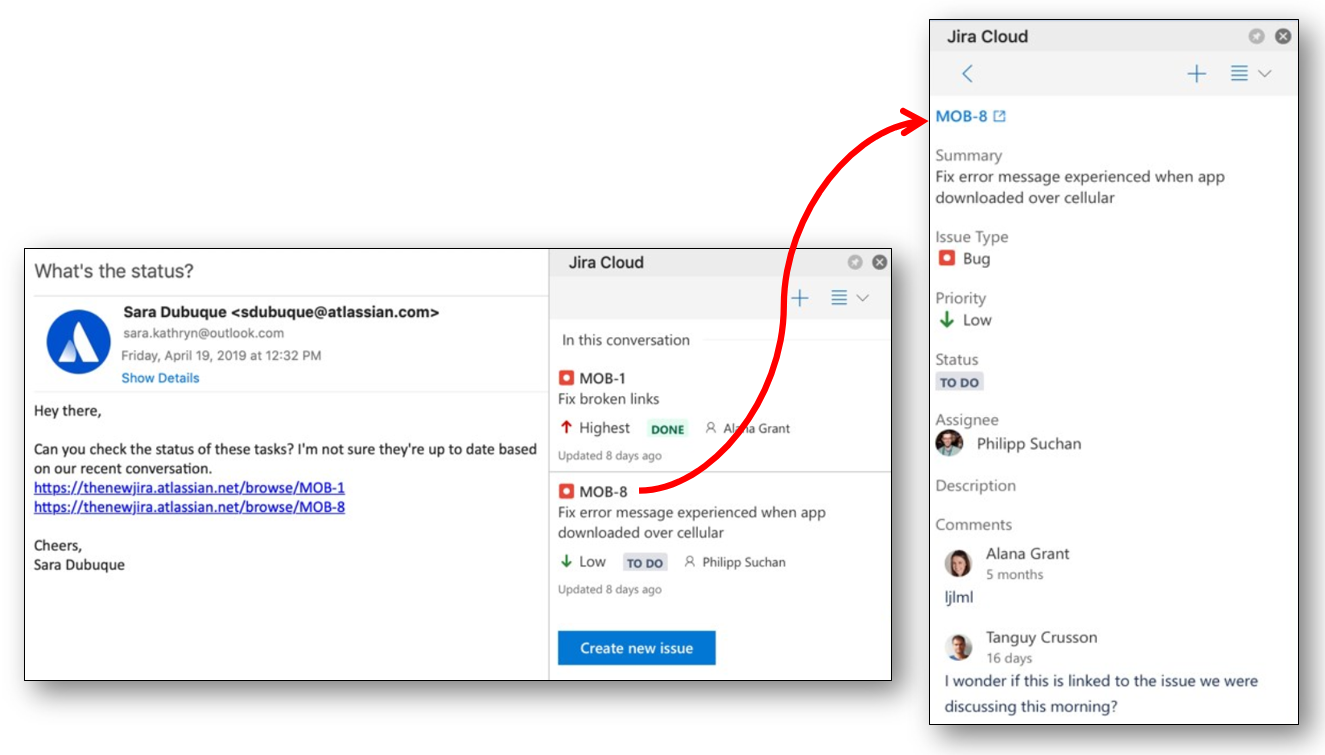The image size is (1325, 755).
Task: Click Tanguy Crusson's comment avatar
Action: (958, 647)
